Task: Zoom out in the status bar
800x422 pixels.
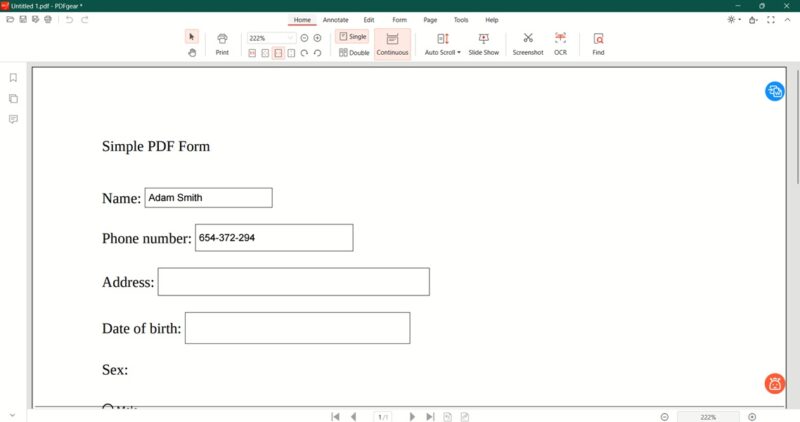Action: point(664,417)
